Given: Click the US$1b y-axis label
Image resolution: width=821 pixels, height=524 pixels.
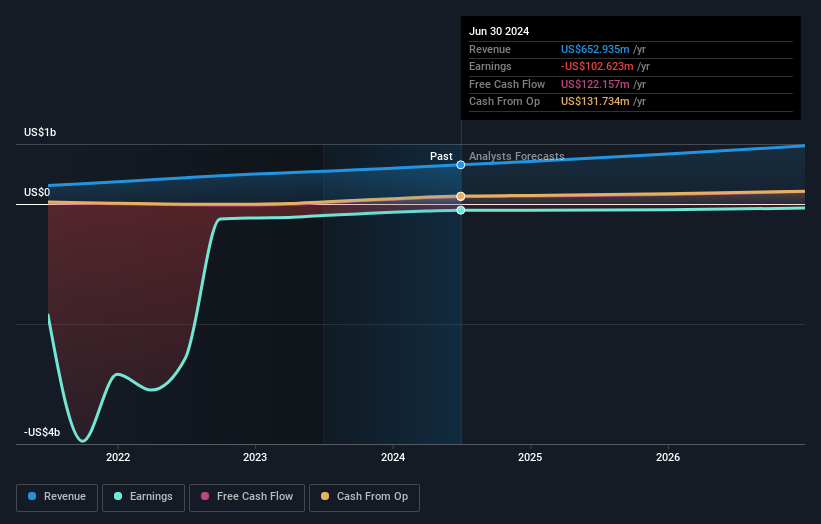Looking at the screenshot, I should pyautogui.click(x=40, y=132).
